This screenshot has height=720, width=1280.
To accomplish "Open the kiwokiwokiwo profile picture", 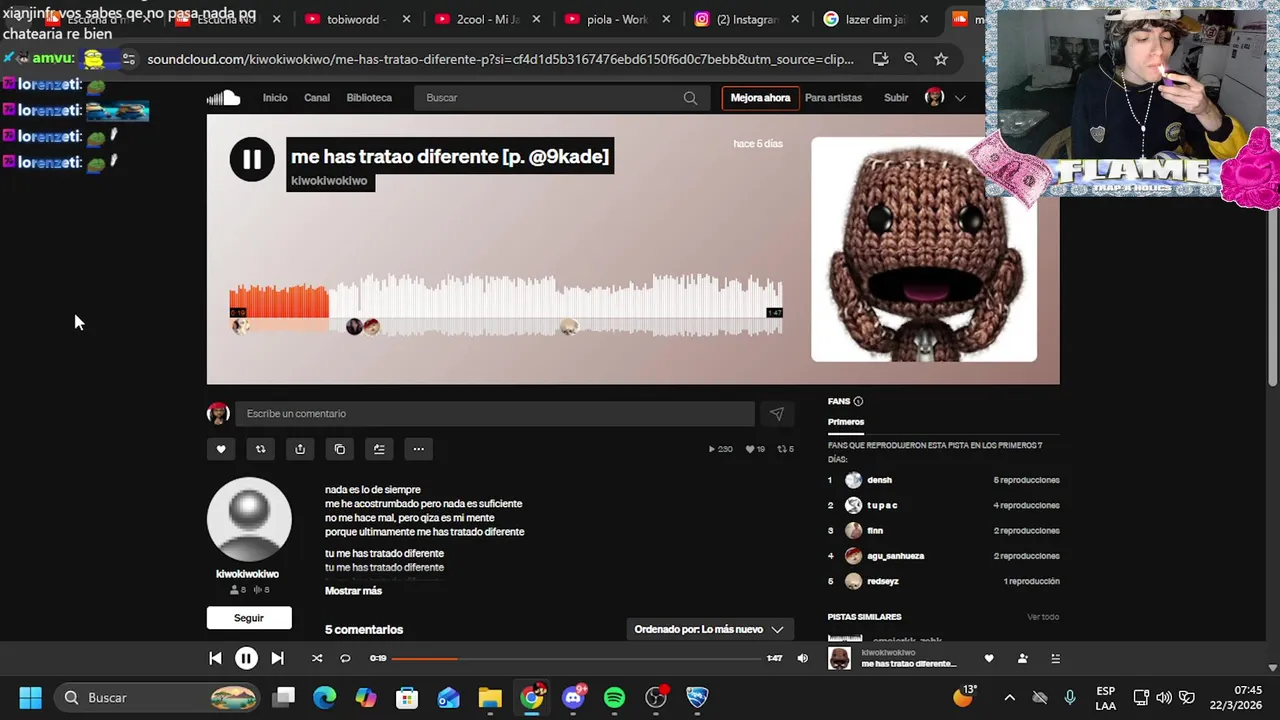I will click(249, 519).
